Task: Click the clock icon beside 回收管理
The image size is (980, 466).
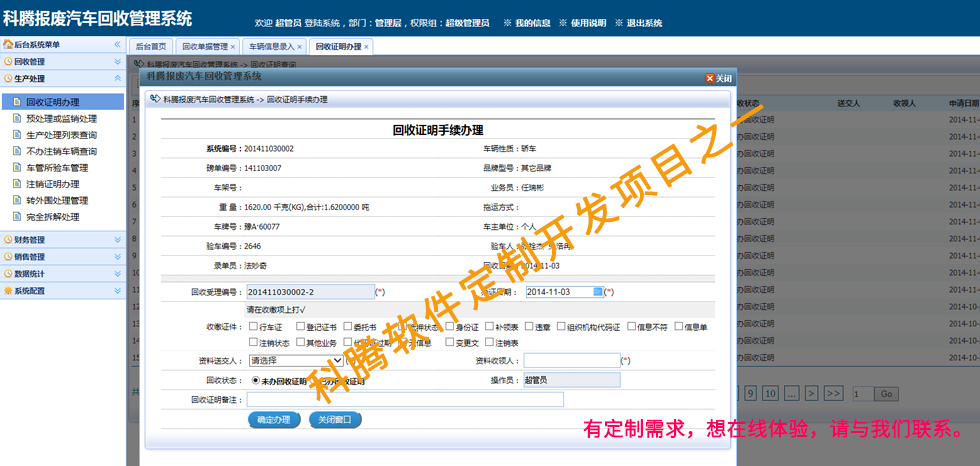Action: (x=8, y=62)
